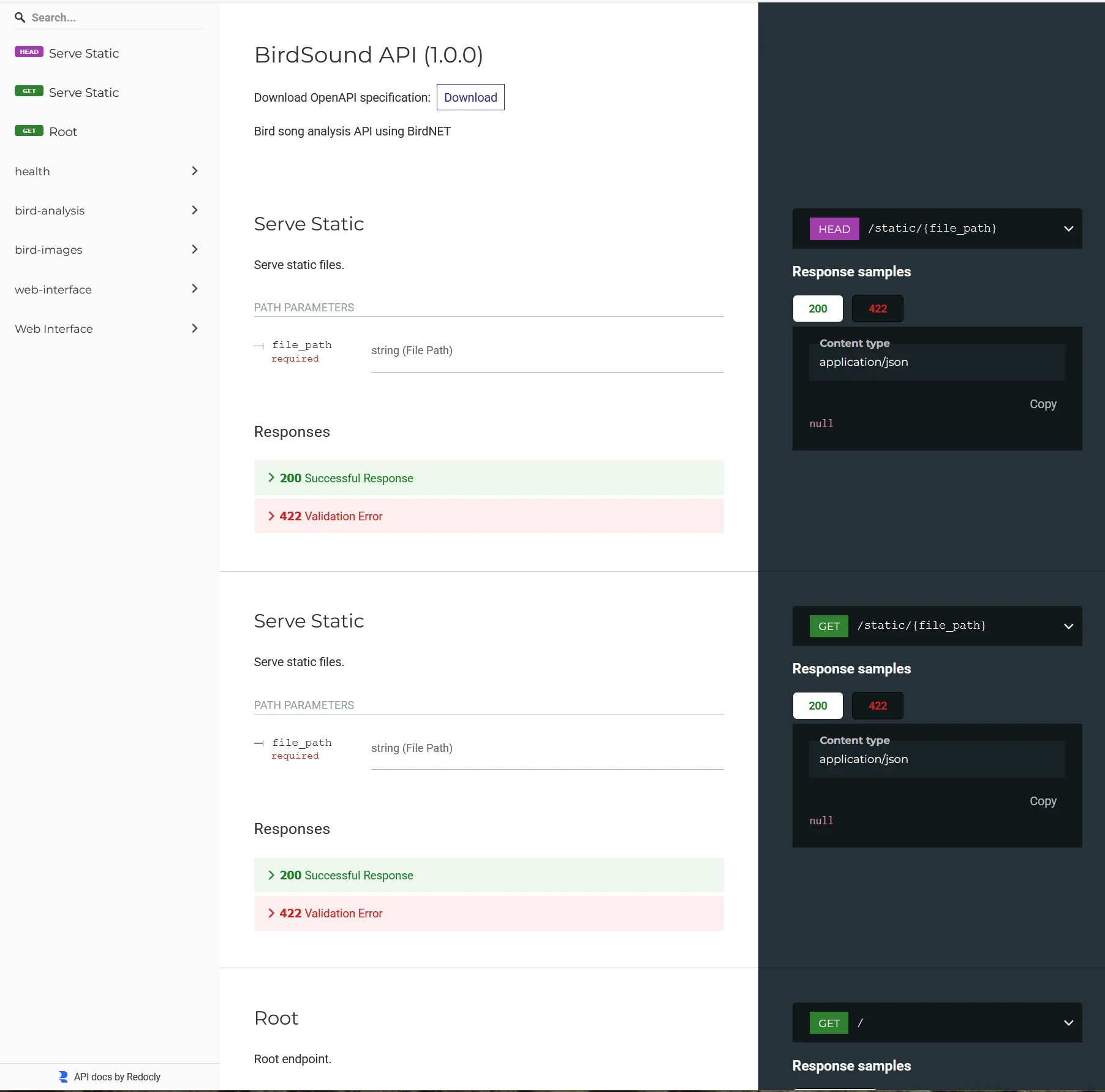Click the GET badge on the root / panel
Viewport: 1105px width, 1092px height.
click(x=829, y=1022)
